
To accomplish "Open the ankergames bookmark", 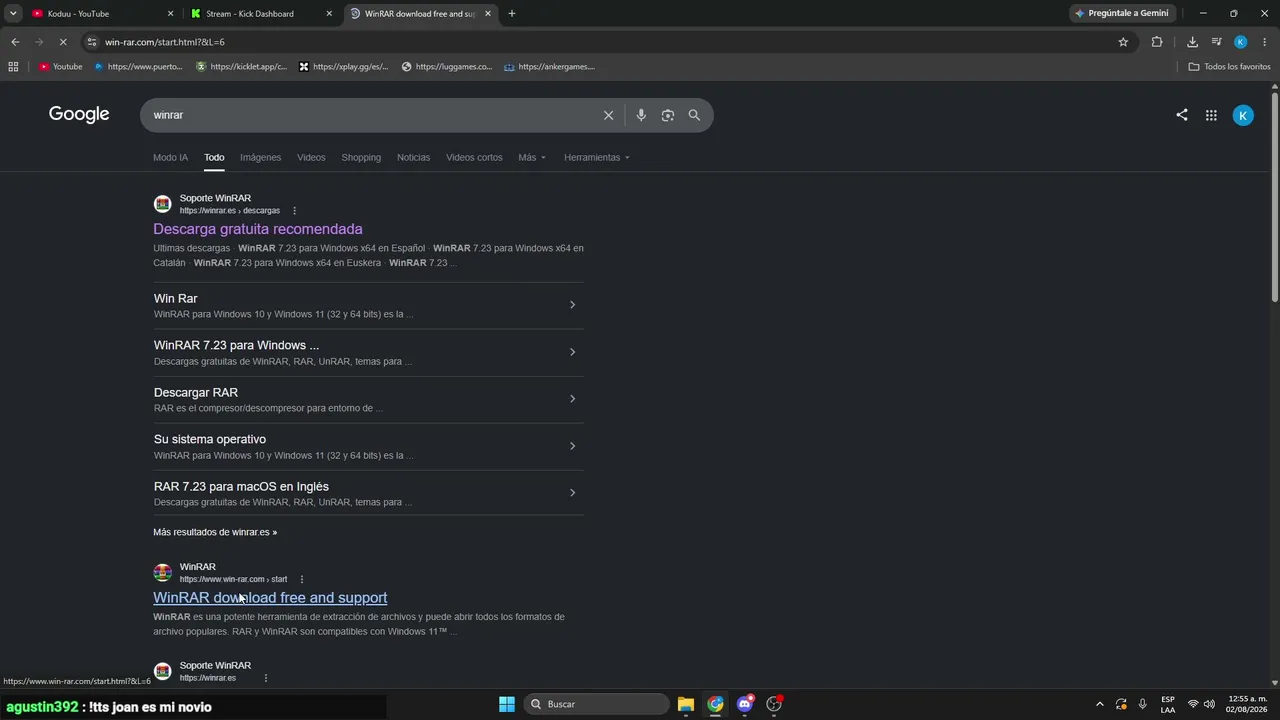I will (550, 67).
